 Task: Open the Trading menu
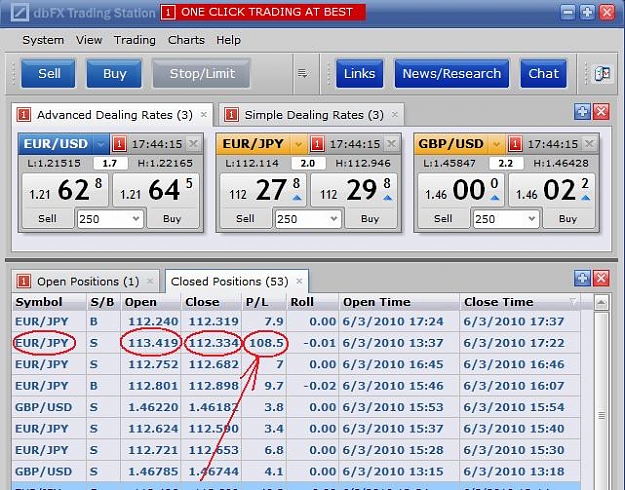[135, 40]
